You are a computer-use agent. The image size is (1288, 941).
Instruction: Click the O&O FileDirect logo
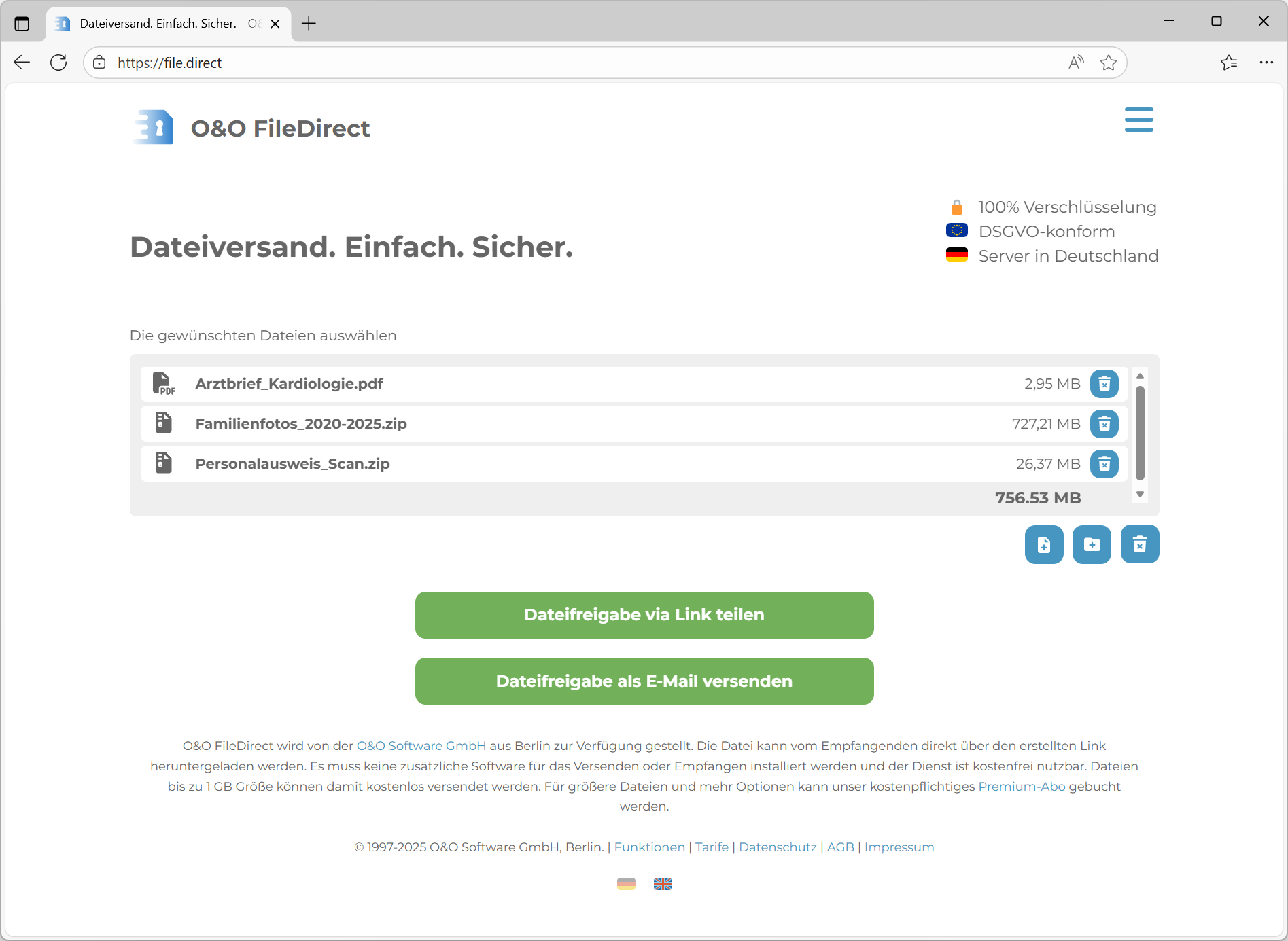pos(251,128)
